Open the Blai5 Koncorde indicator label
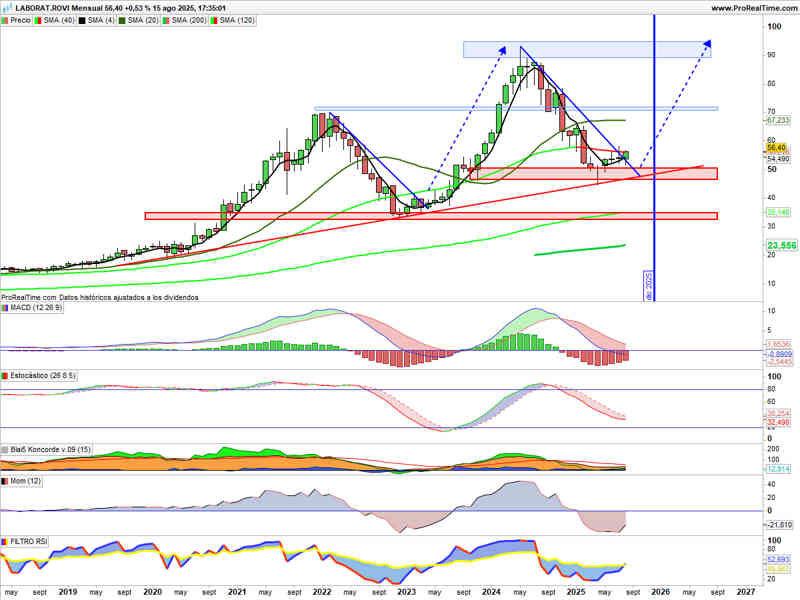The image size is (800, 600). point(50,449)
